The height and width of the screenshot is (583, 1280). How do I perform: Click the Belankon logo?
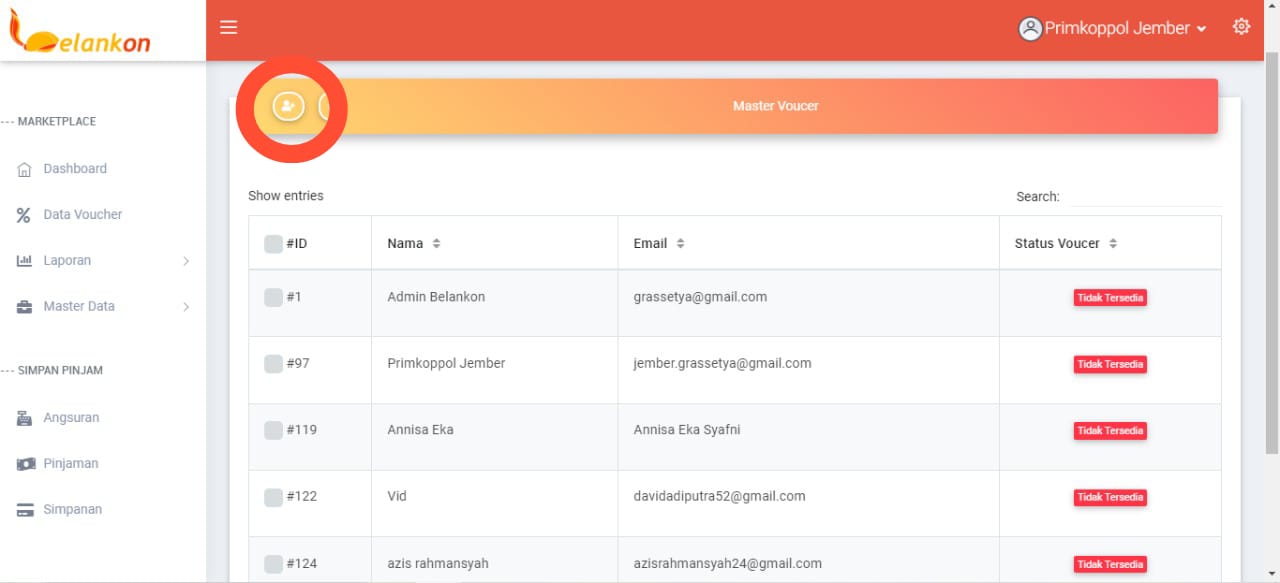point(80,32)
